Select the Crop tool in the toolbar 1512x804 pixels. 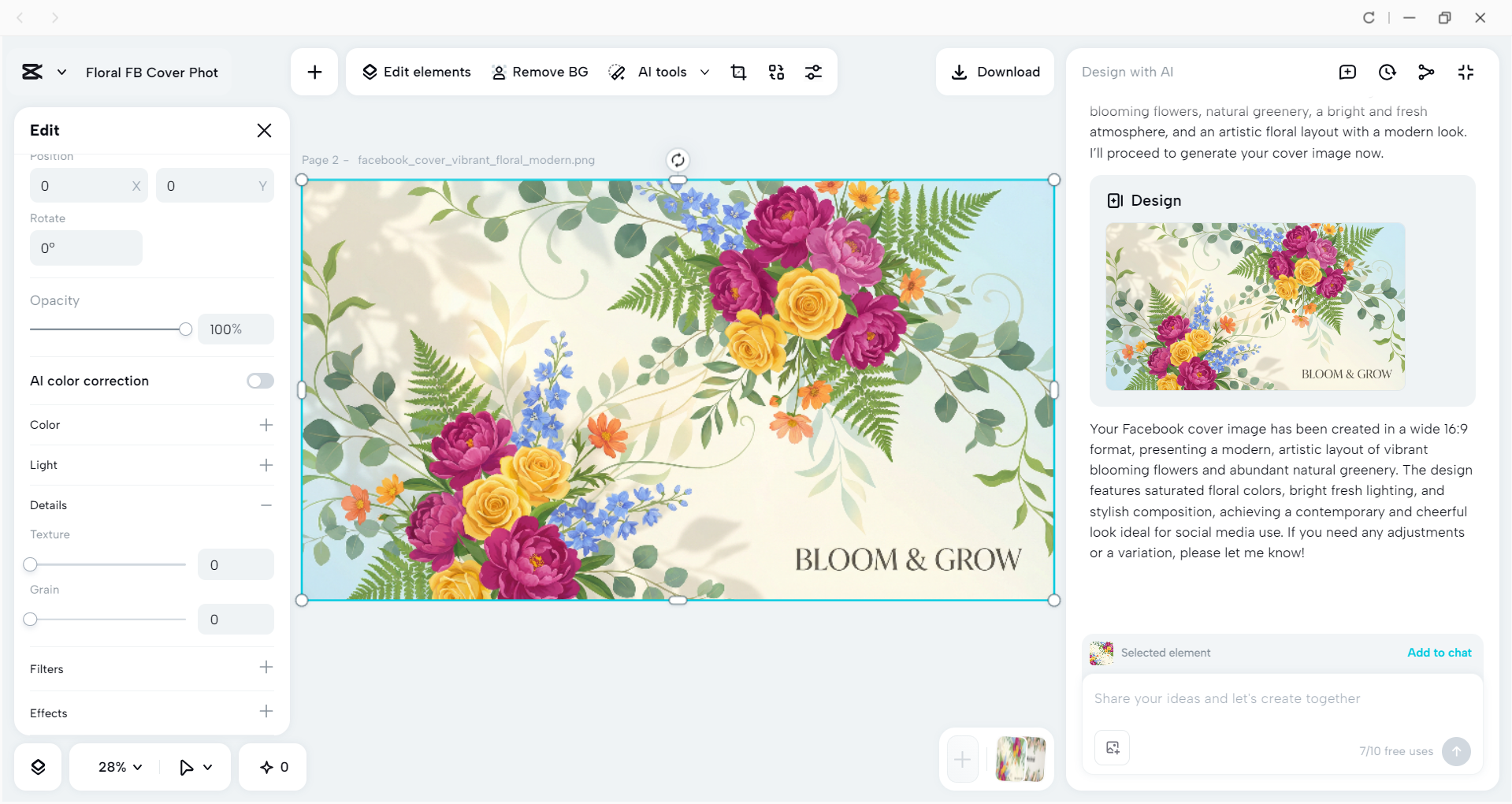click(x=738, y=72)
